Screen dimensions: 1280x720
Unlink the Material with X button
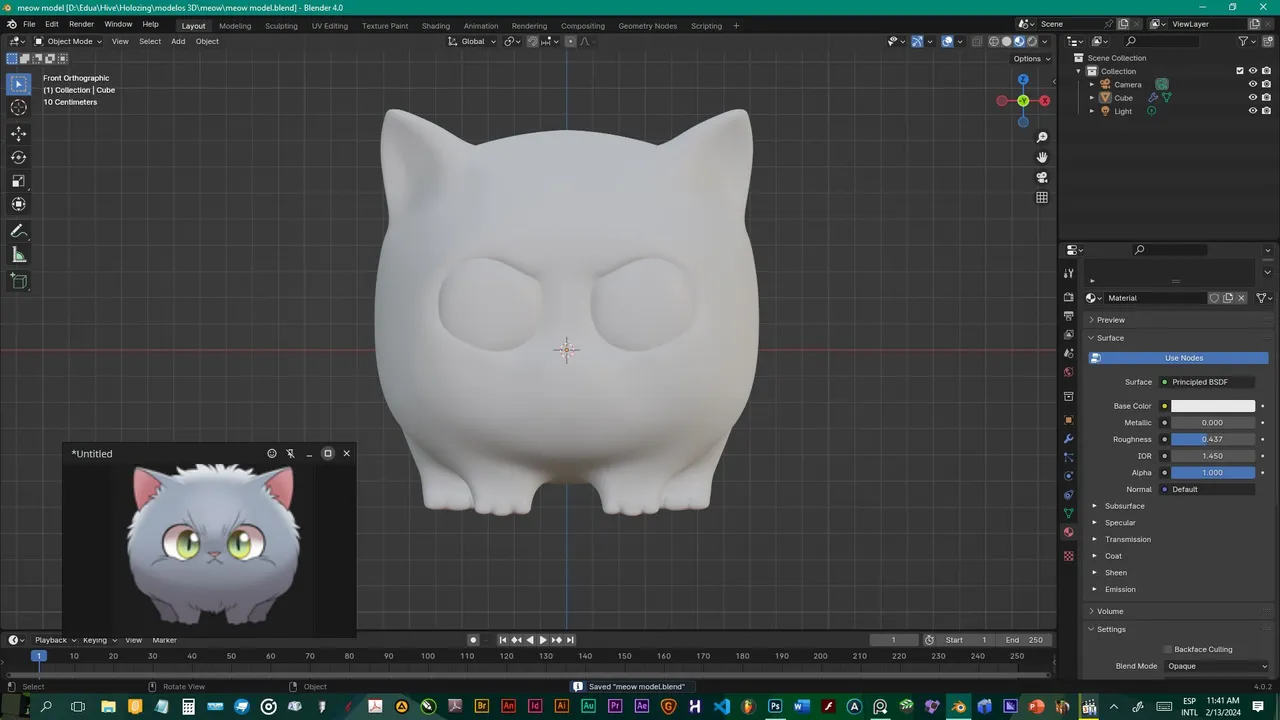click(x=1242, y=298)
